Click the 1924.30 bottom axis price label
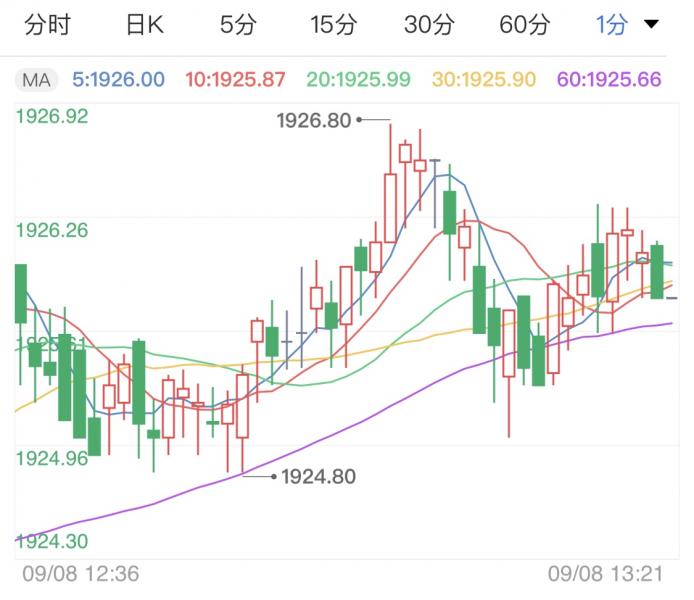 tap(52, 541)
